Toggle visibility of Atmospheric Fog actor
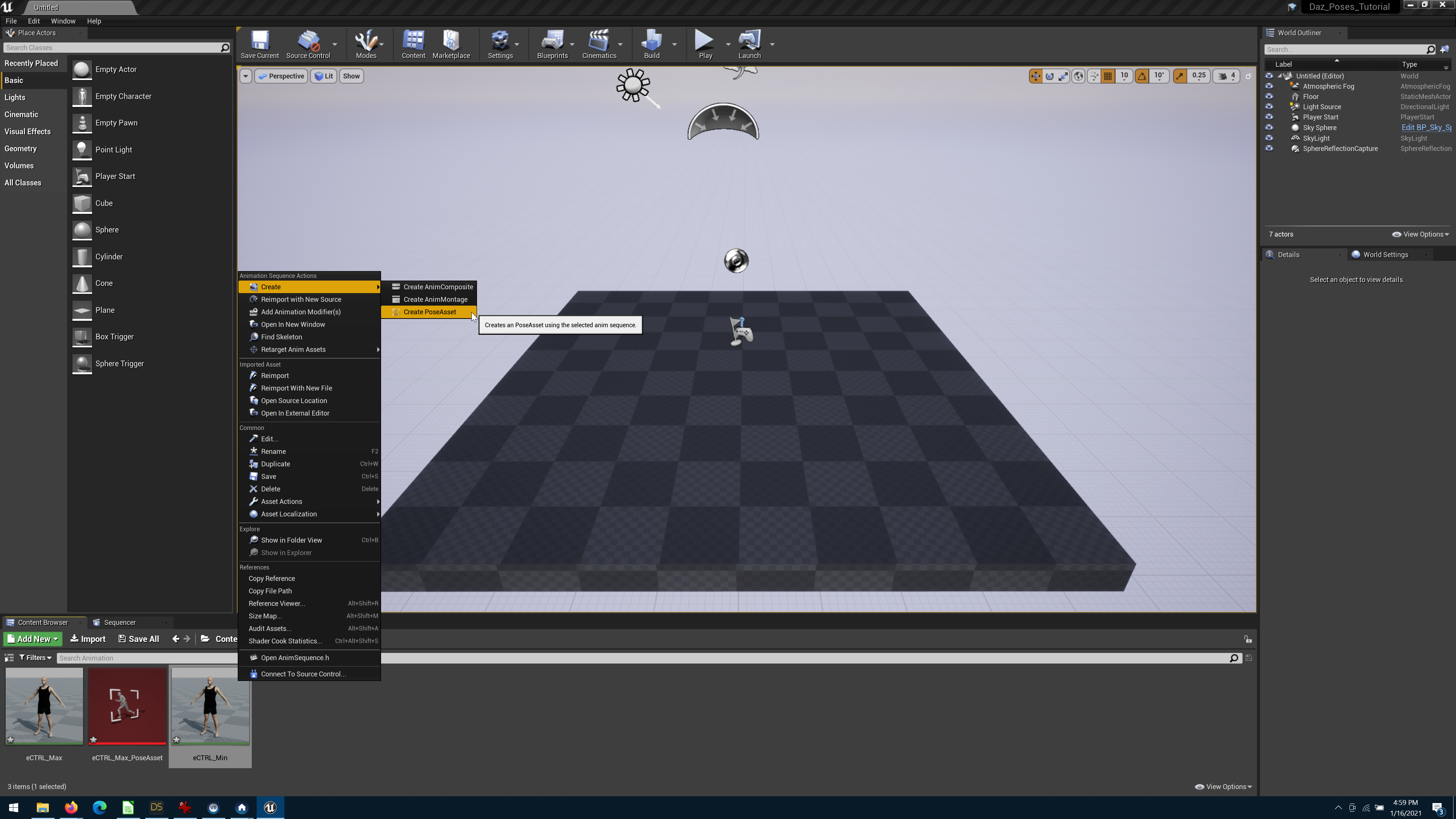1456x819 pixels. pyautogui.click(x=1269, y=86)
